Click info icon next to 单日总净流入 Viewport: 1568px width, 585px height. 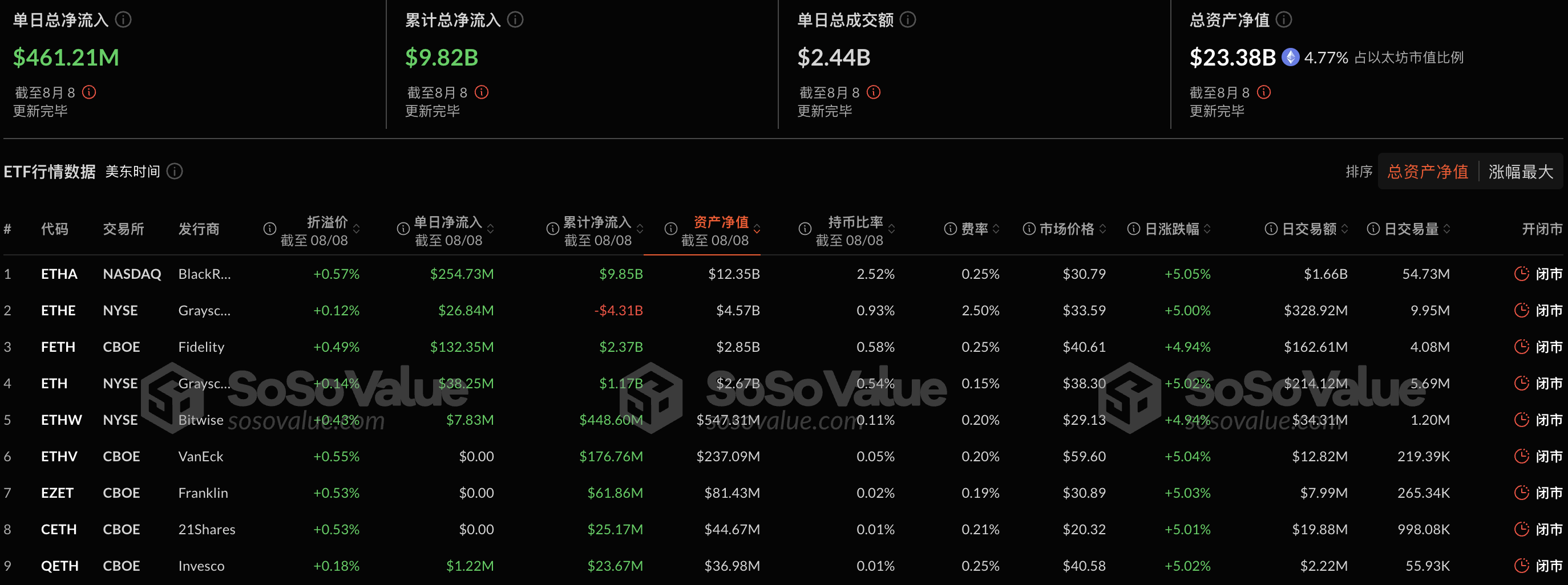[124, 20]
